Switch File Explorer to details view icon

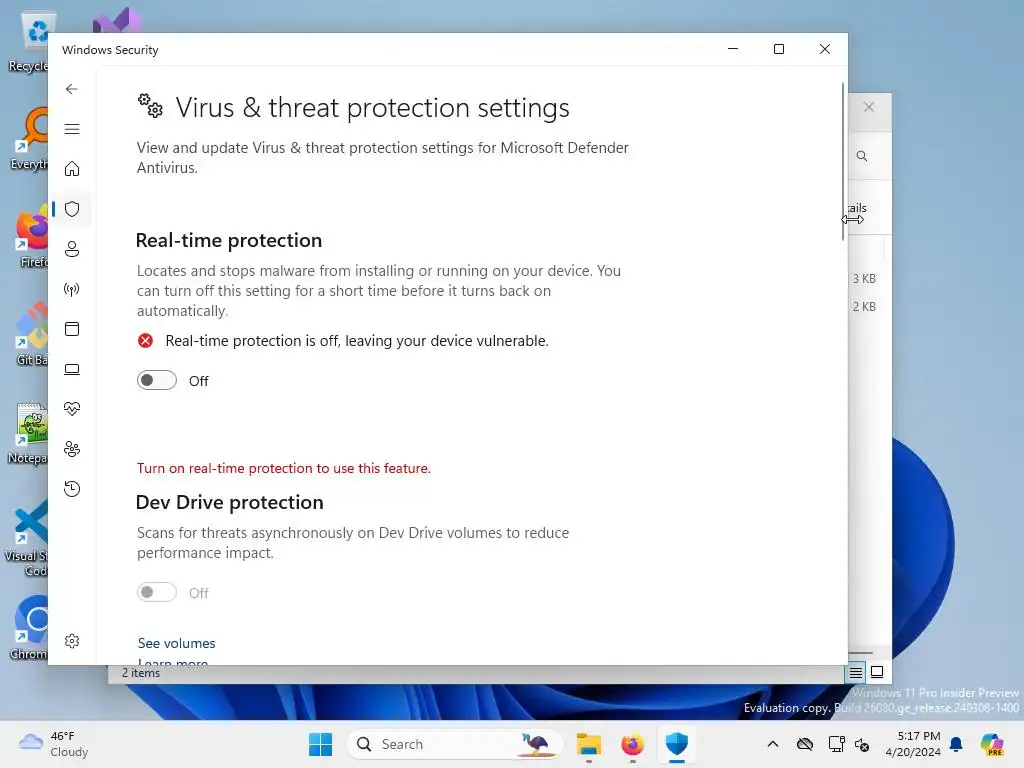pyautogui.click(x=856, y=672)
